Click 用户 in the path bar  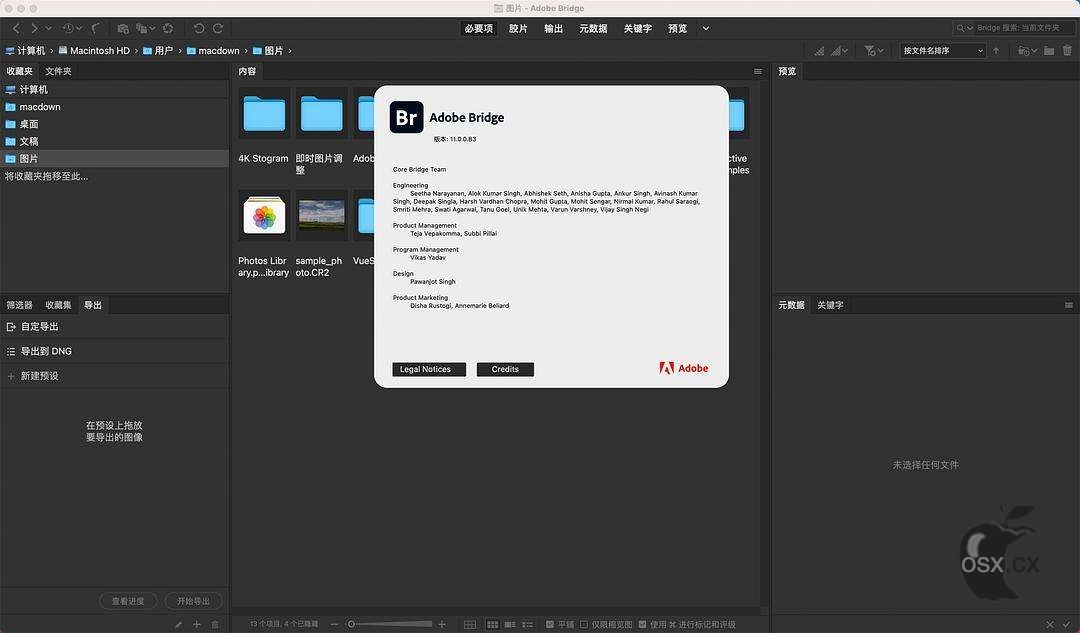158,50
